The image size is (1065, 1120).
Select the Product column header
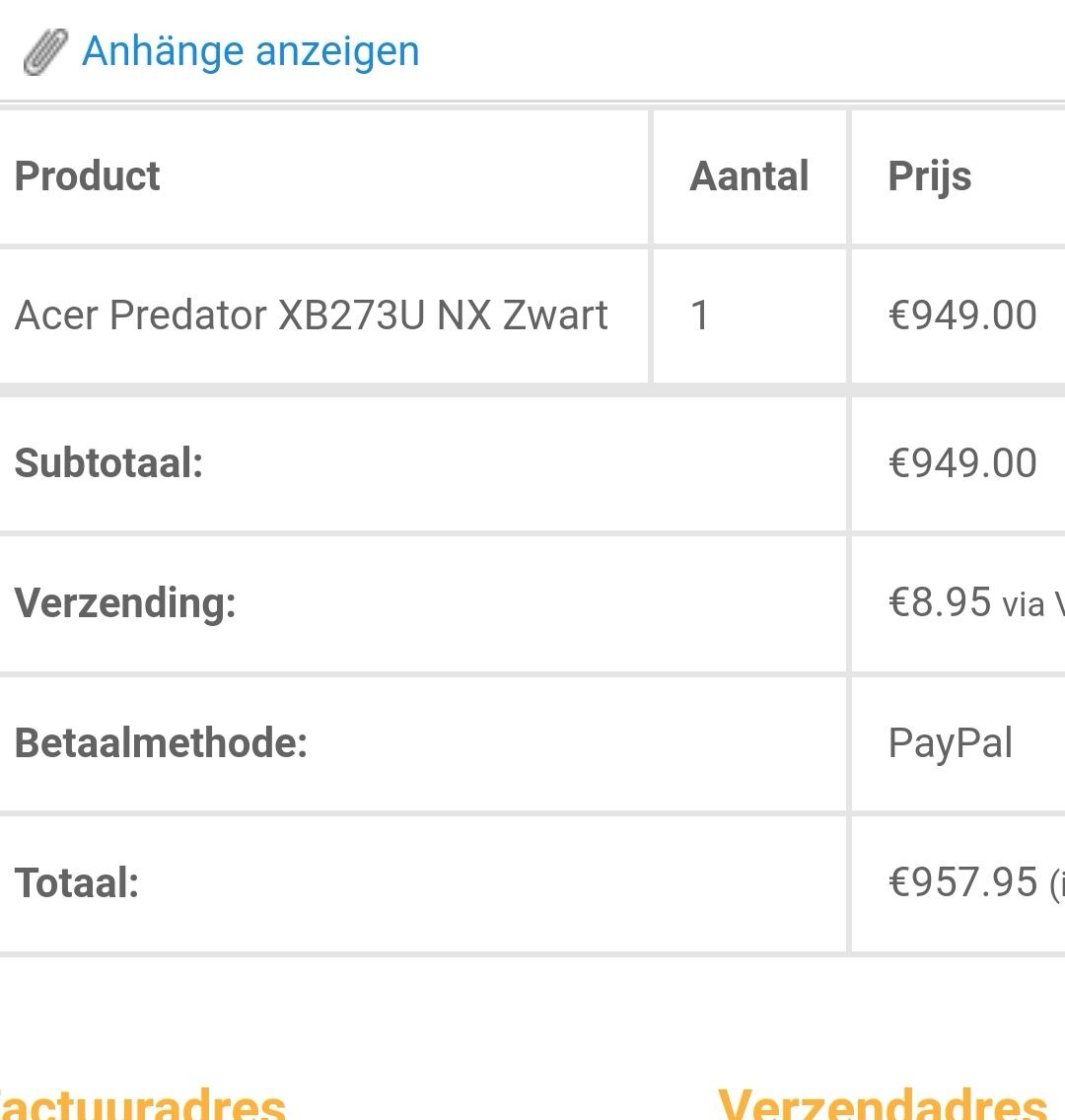87,175
